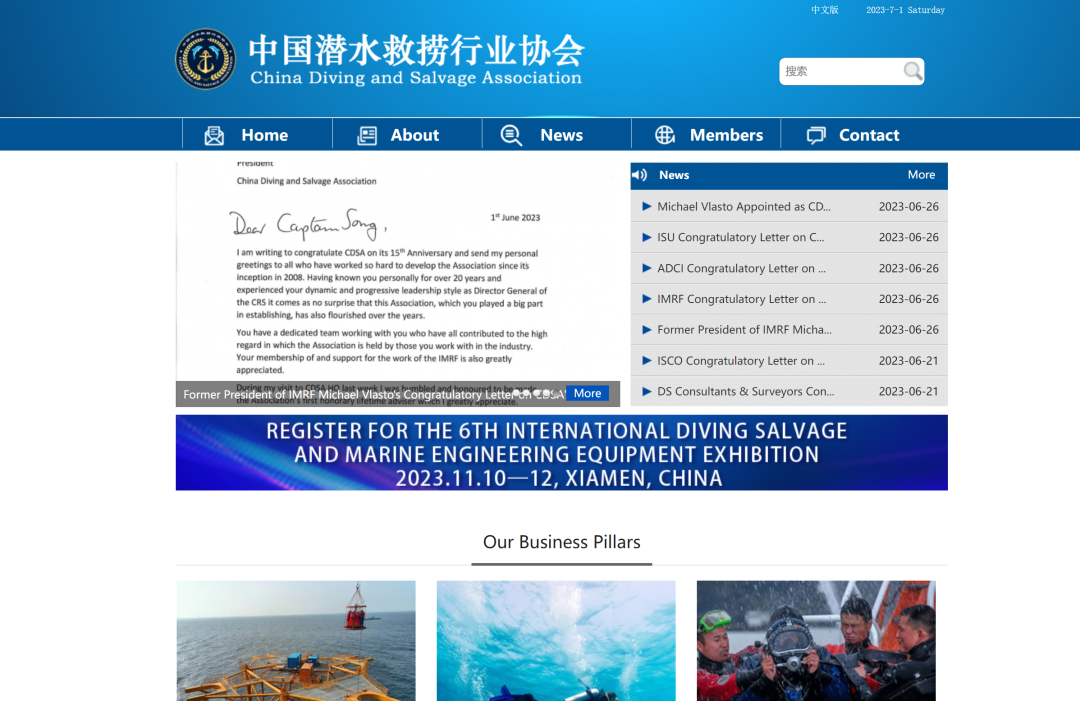Click arrow beside Michael Vlasto Appointed news
This screenshot has height=701, width=1080.
tap(647, 206)
